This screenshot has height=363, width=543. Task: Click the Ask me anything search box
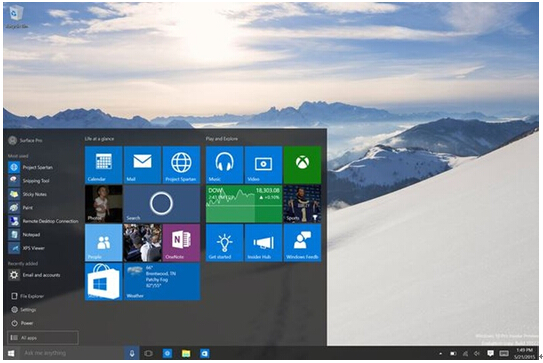click(72, 353)
